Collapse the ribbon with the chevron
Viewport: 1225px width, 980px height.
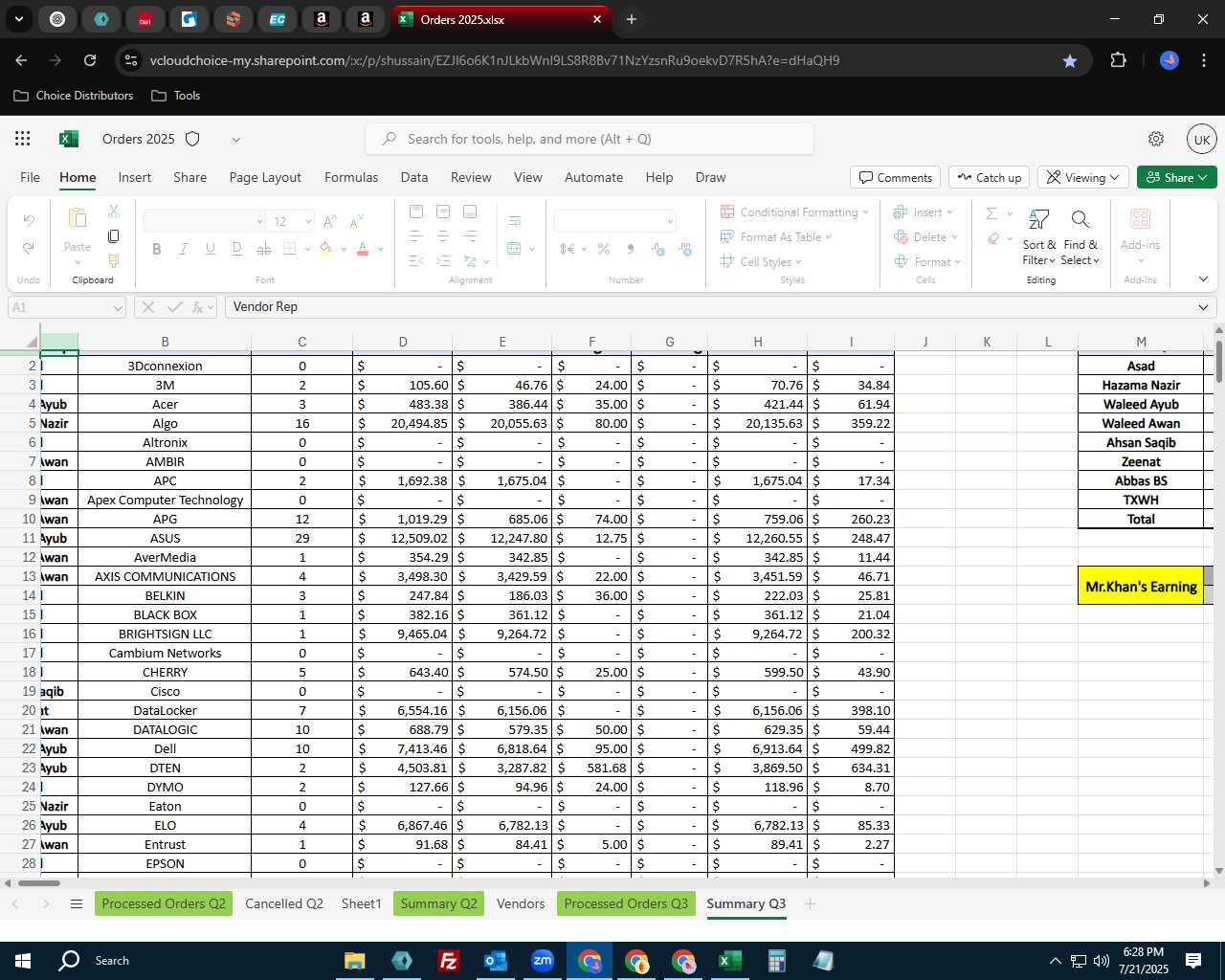click(x=1203, y=279)
